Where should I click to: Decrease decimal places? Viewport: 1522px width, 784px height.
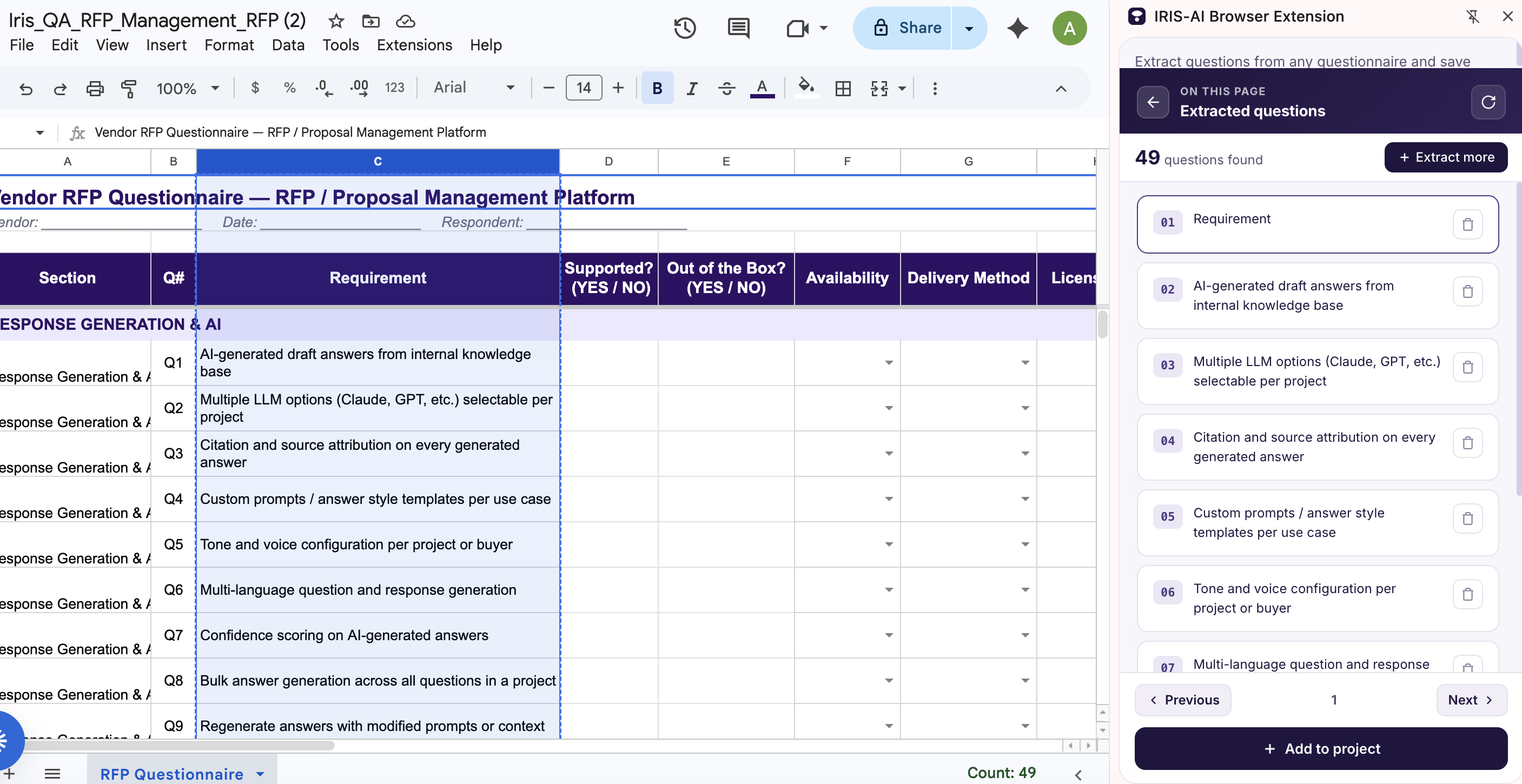pos(324,88)
